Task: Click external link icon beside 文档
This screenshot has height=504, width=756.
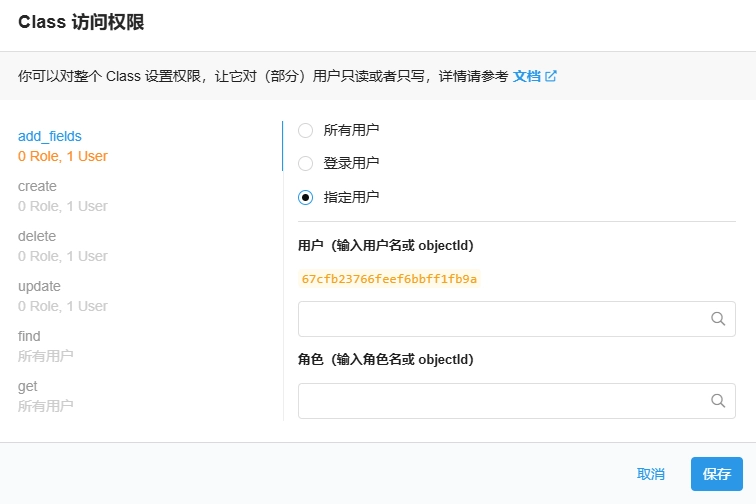Action: [551, 76]
